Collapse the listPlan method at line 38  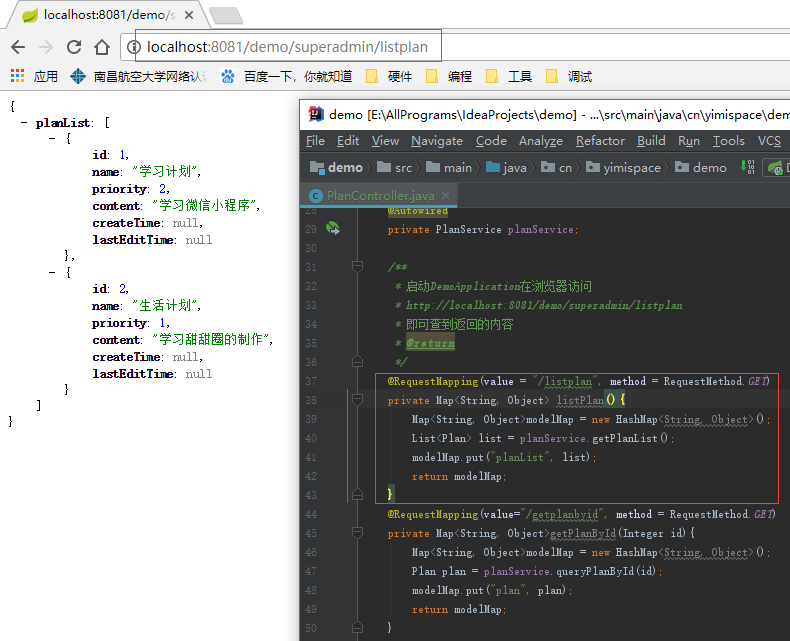point(357,400)
